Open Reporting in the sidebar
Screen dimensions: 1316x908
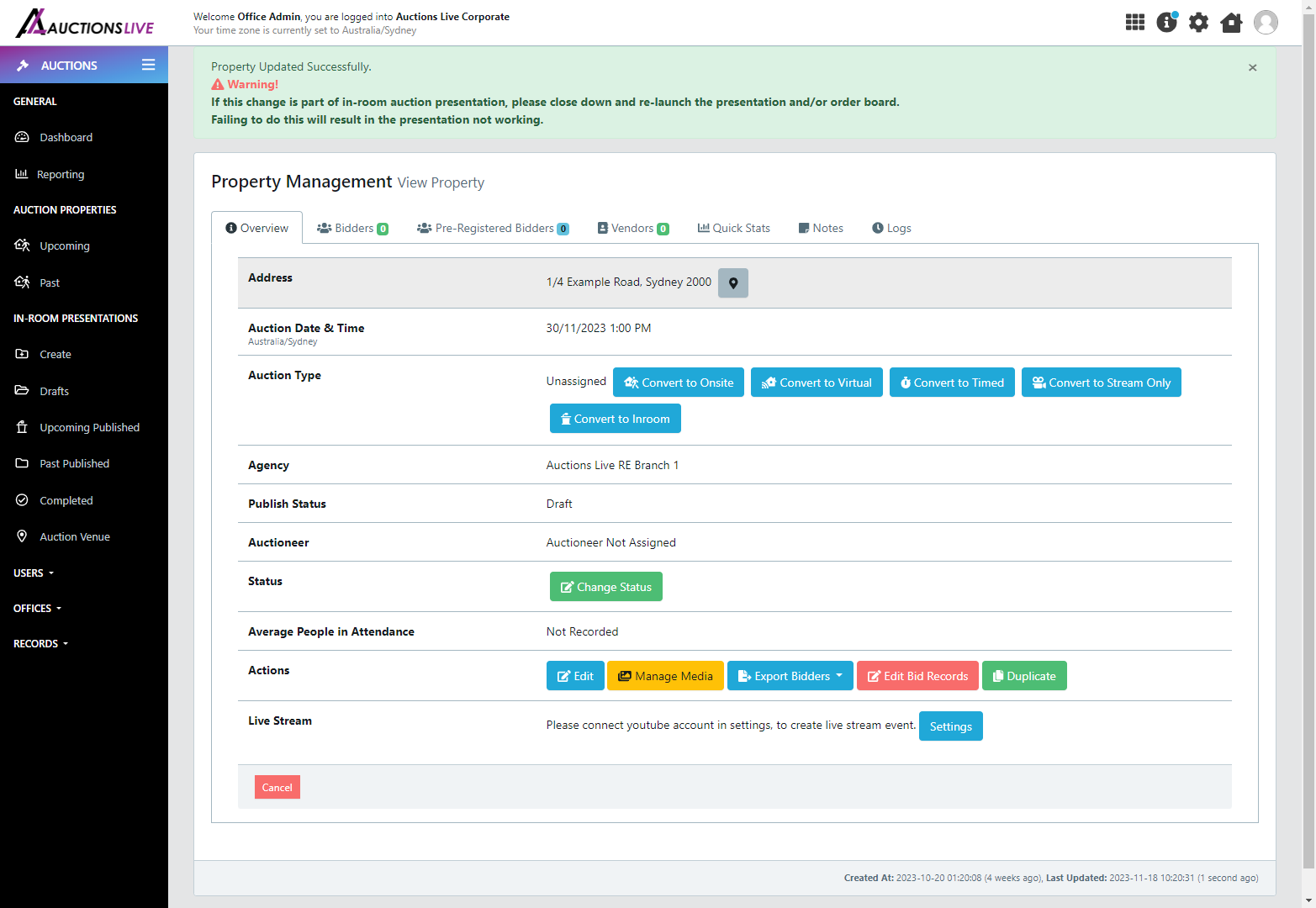[x=61, y=174]
